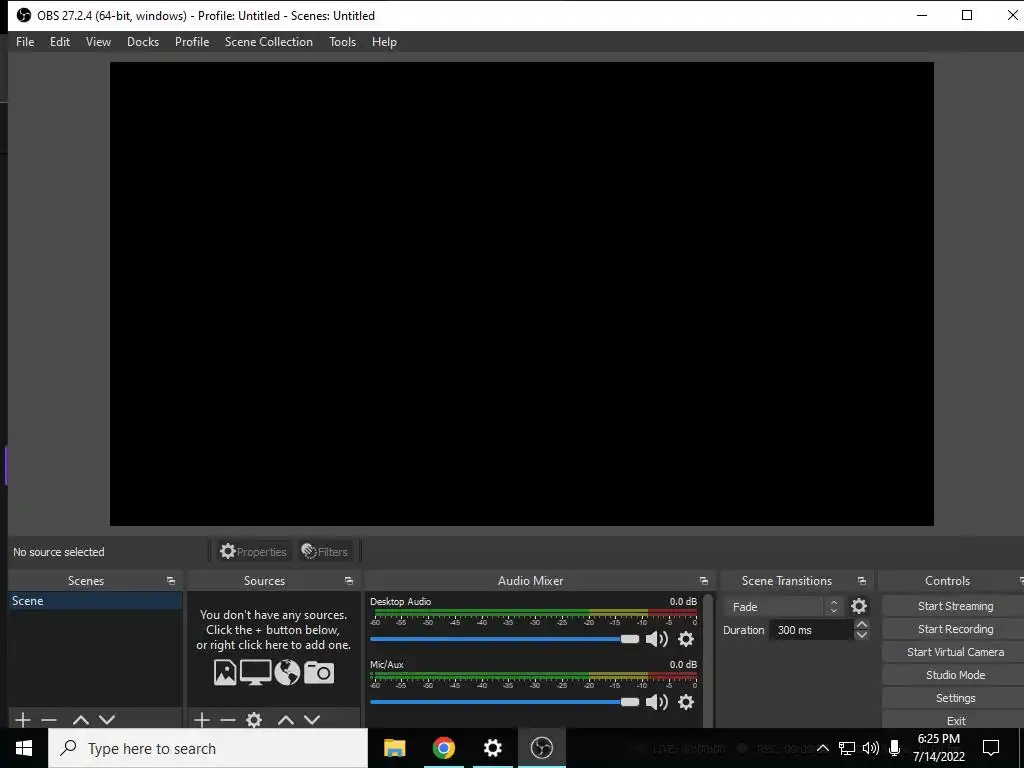
Task: Click Start Streaming button
Action: 955,606
